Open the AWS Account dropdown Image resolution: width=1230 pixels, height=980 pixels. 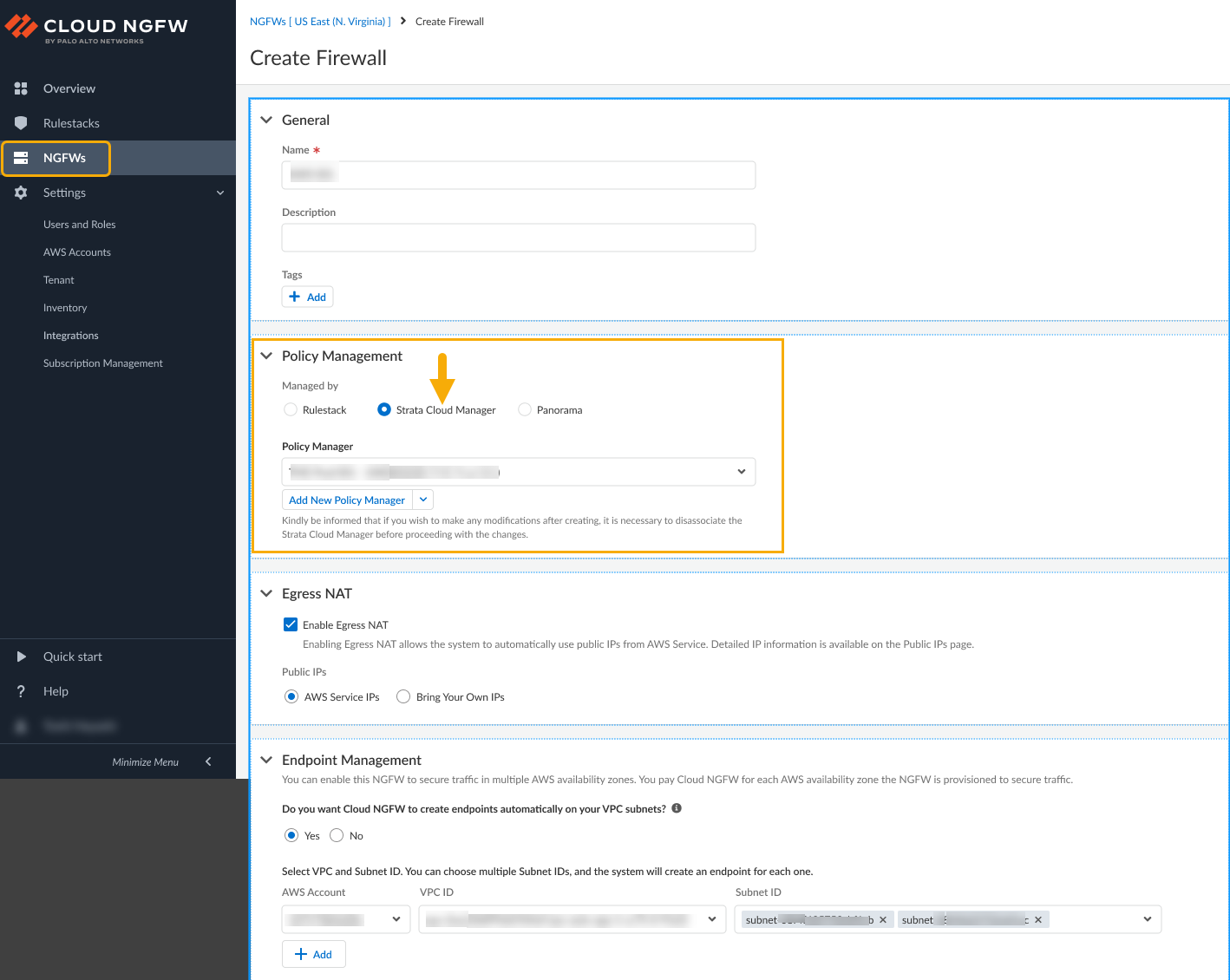click(347, 919)
